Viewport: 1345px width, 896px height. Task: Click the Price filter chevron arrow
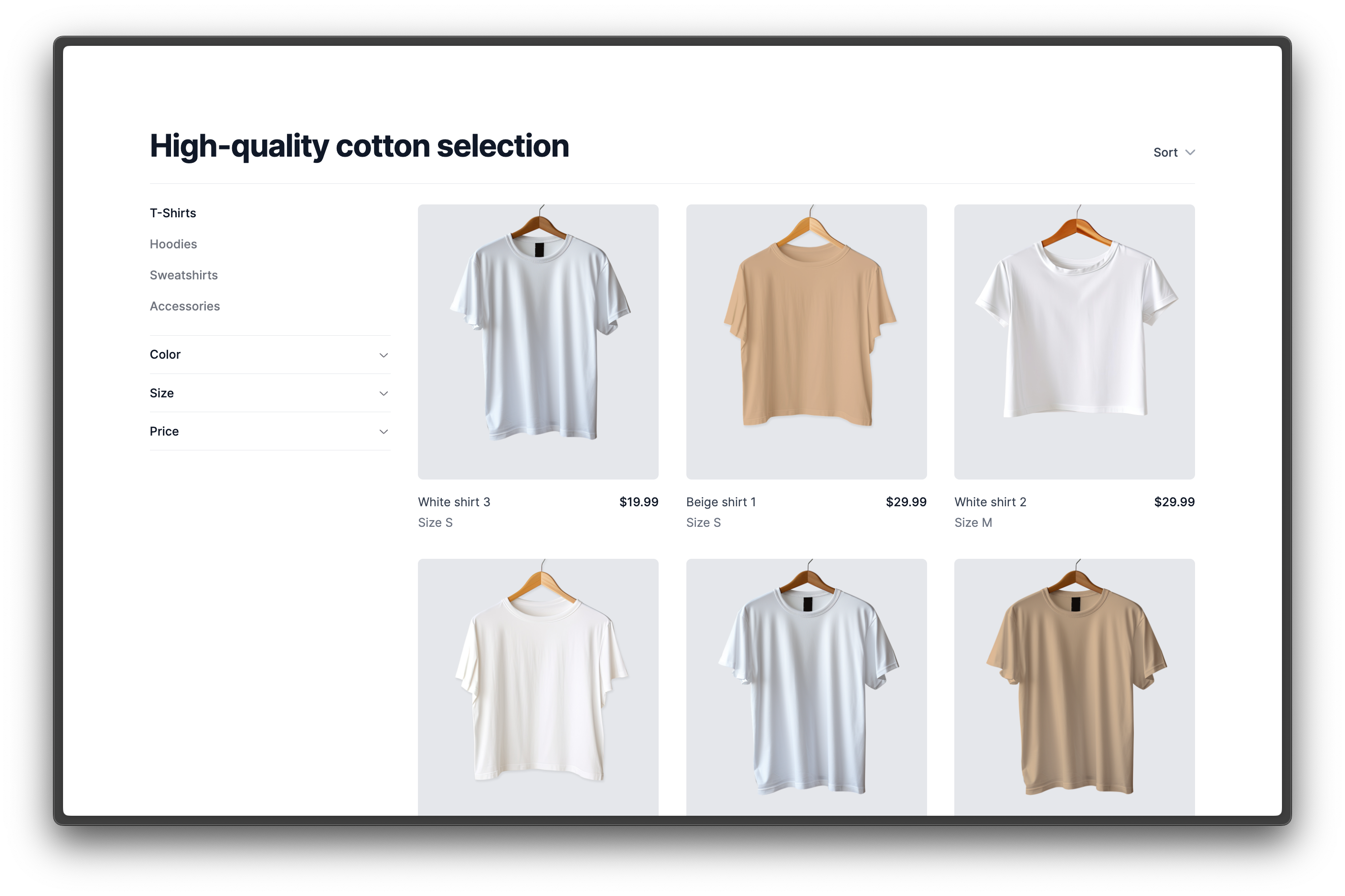(384, 432)
